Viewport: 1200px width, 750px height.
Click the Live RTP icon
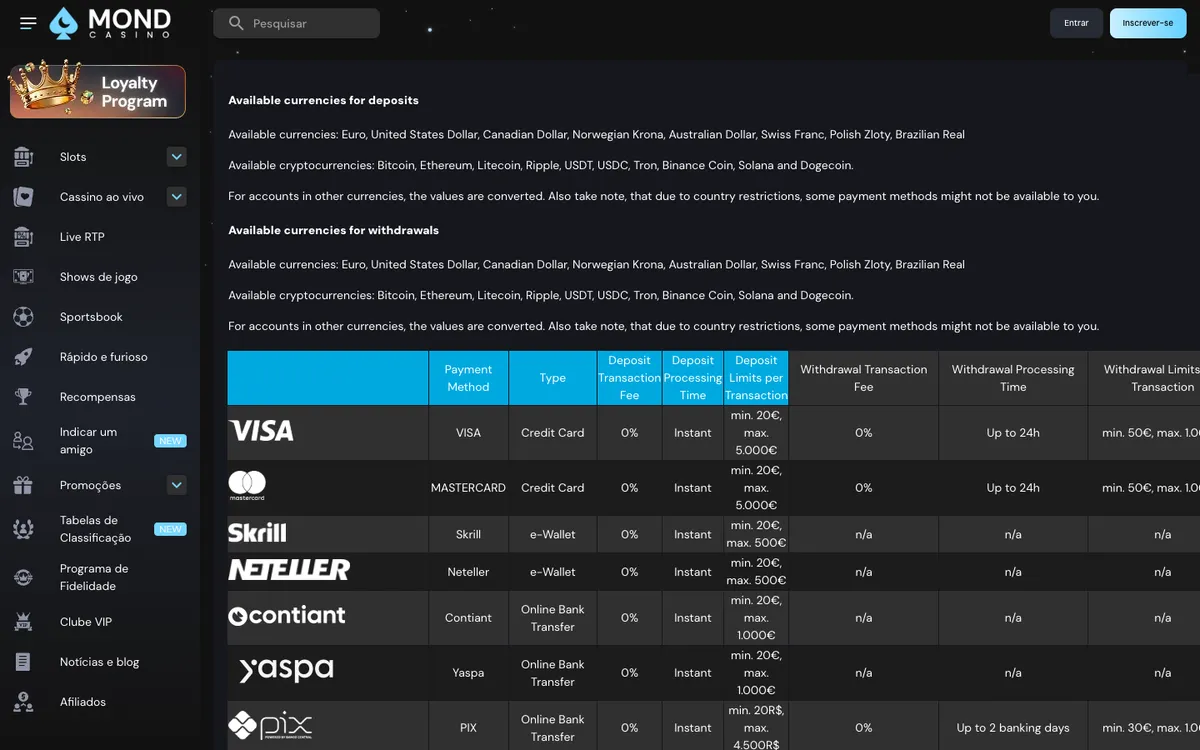(x=23, y=237)
